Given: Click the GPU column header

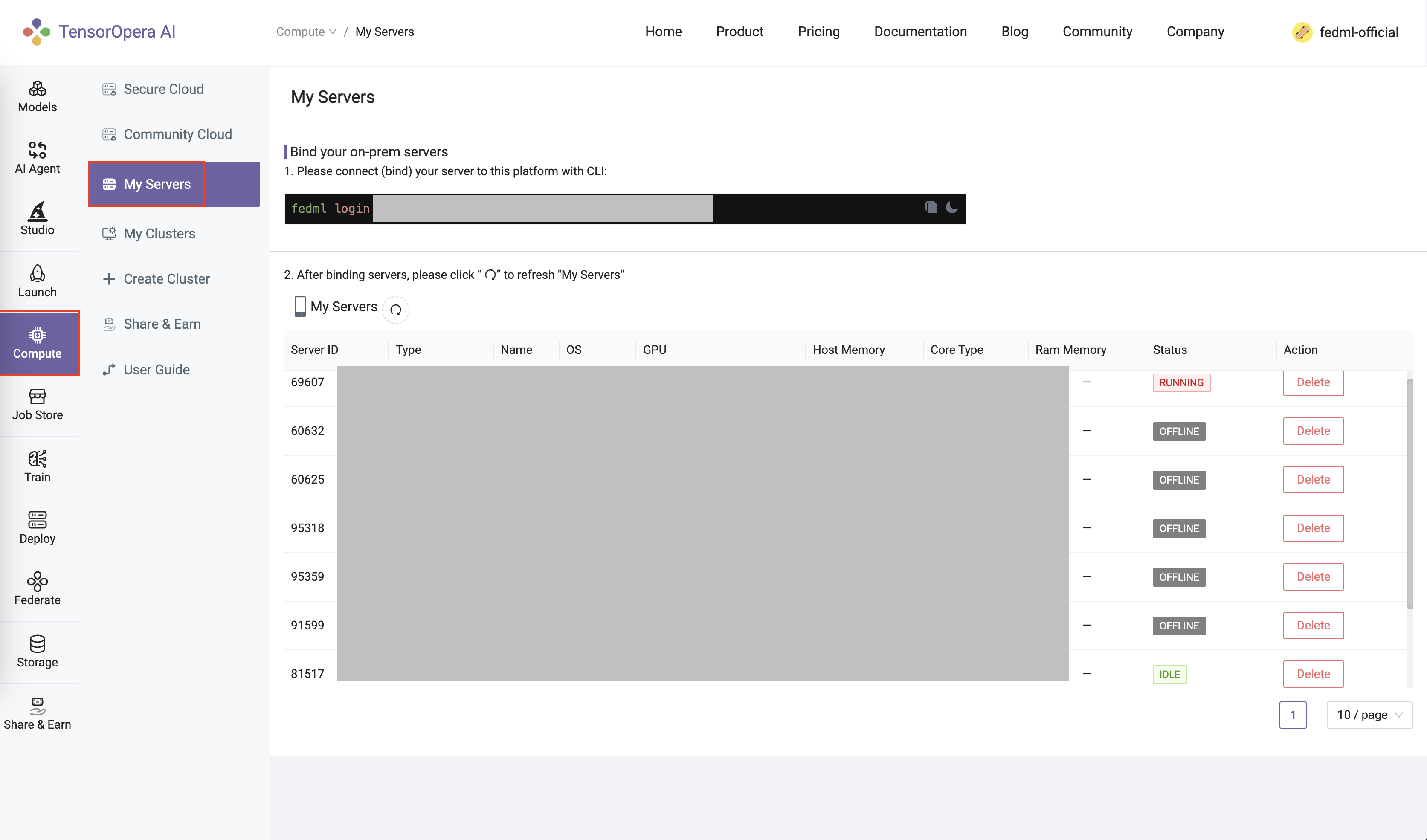Looking at the screenshot, I should (x=654, y=350).
